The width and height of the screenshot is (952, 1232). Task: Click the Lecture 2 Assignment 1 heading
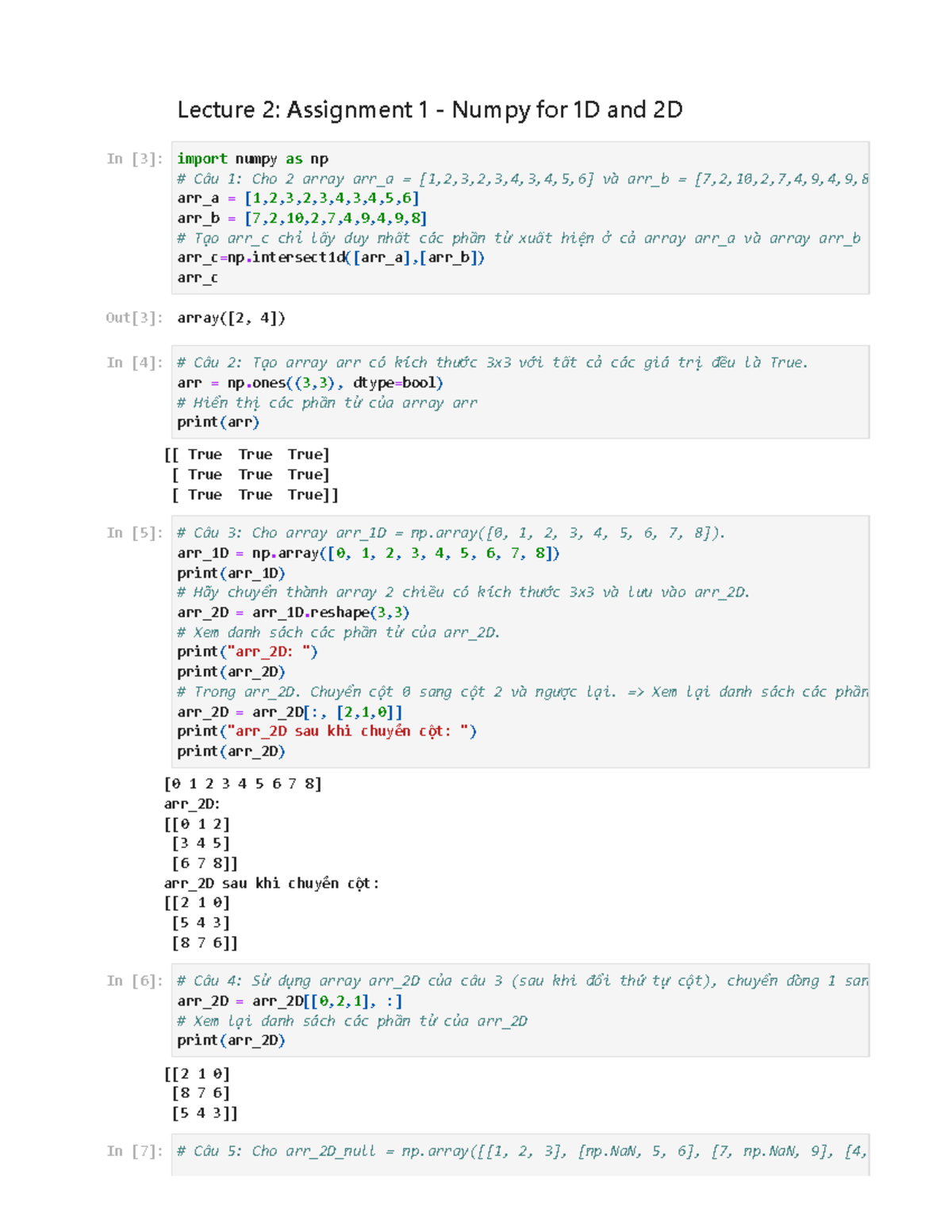[x=429, y=109]
